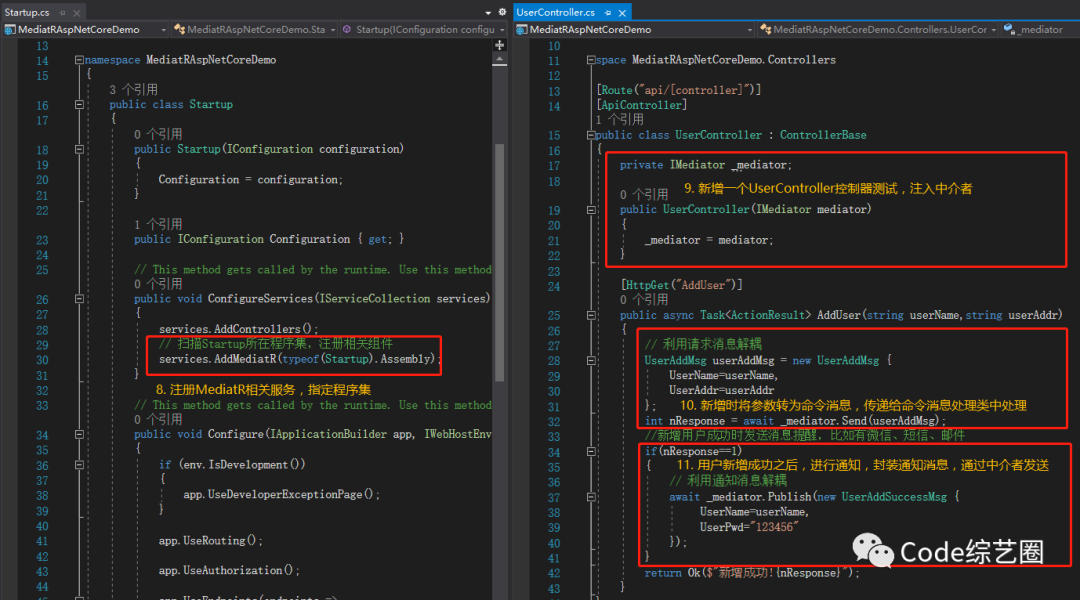The height and width of the screenshot is (600, 1080).
Task: Click 'typeof(Startup)' in the AddMediatR line
Action: click(326, 359)
